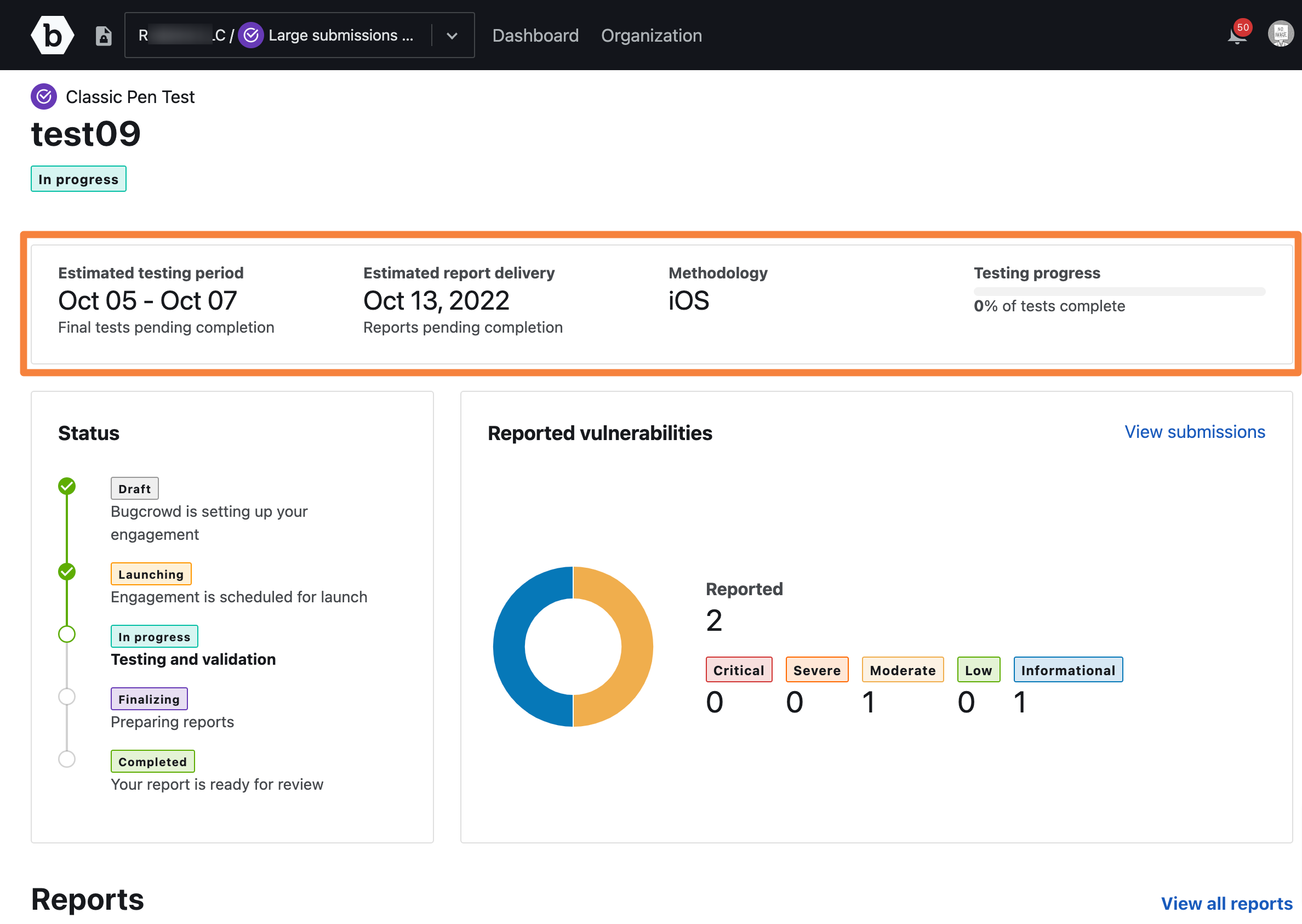The width and height of the screenshot is (1302, 924).
Task: Click the Reported total count 2
Action: 715,620
